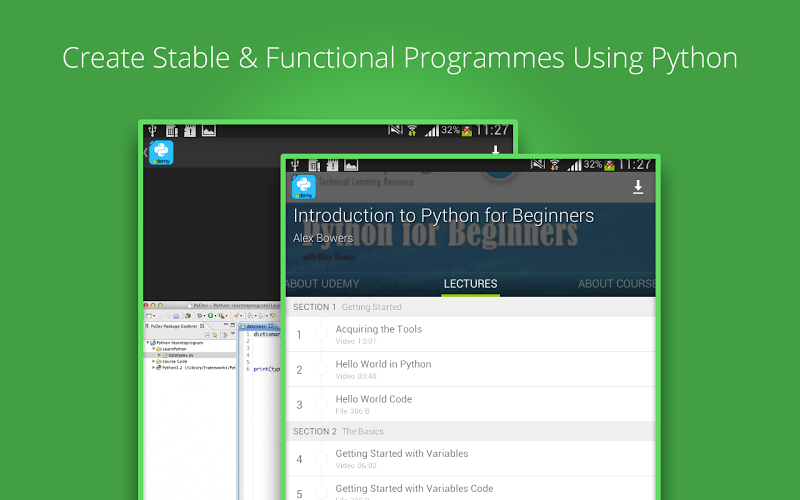Screen dimensions: 800x500
Task: Click the Debug bug icon in PyDev toolbar
Action: [x=200, y=315]
